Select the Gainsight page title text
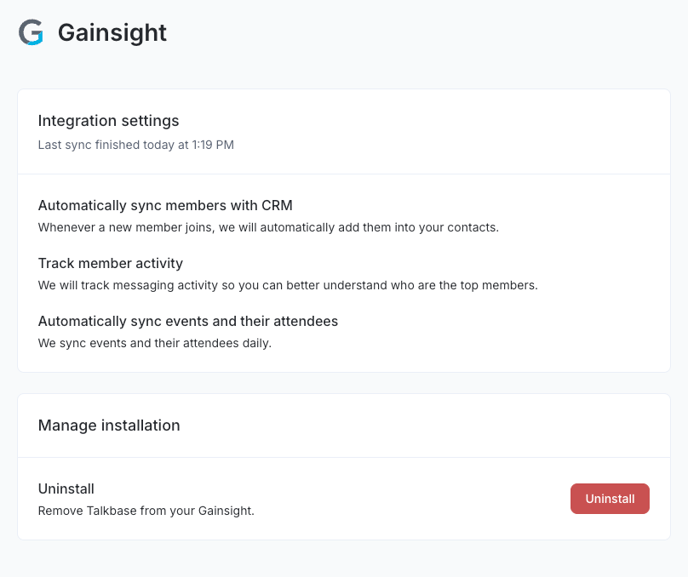Image resolution: width=688 pixels, height=577 pixels. (x=112, y=33)
